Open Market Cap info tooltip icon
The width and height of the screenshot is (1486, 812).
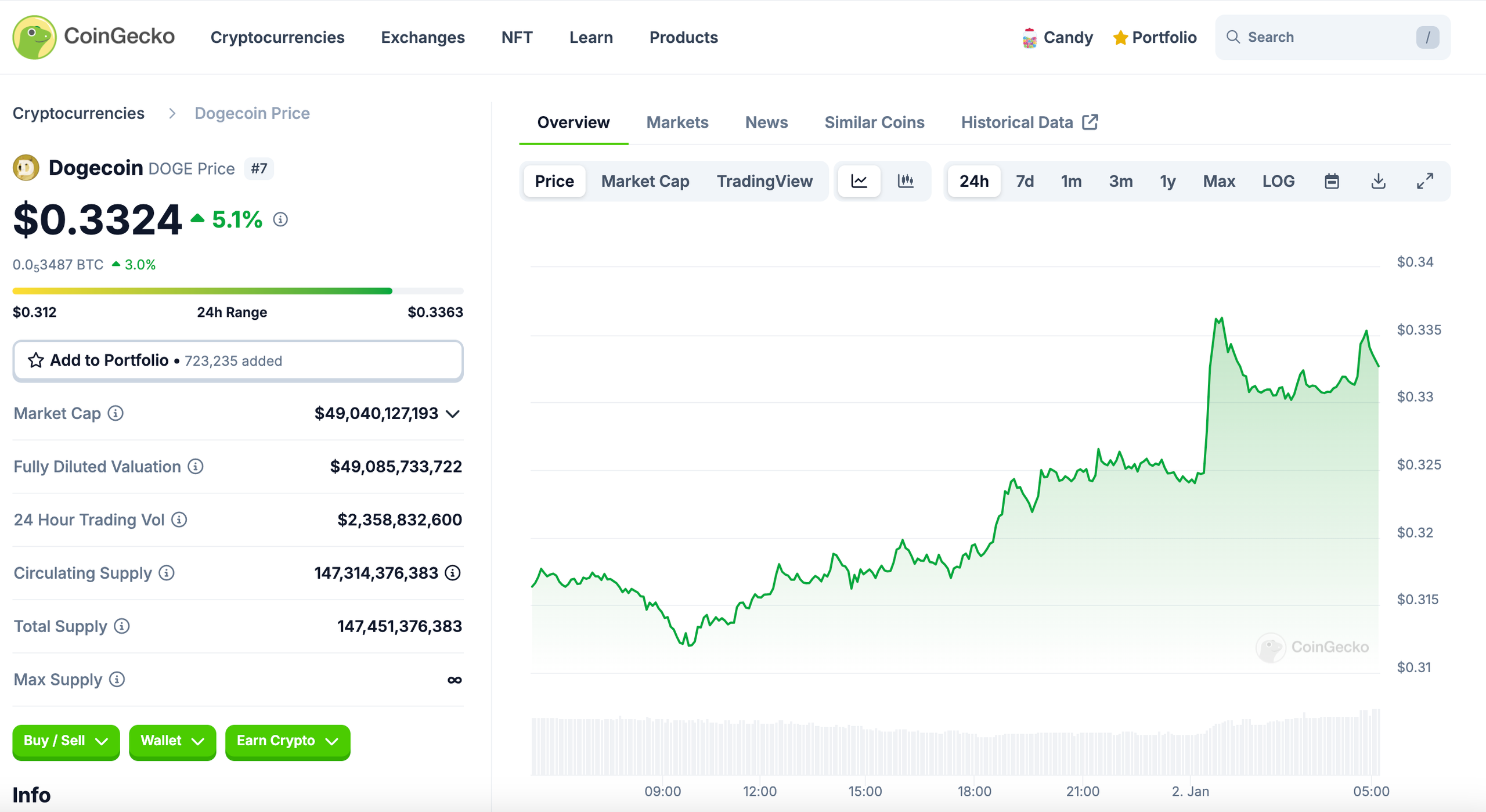116,413
